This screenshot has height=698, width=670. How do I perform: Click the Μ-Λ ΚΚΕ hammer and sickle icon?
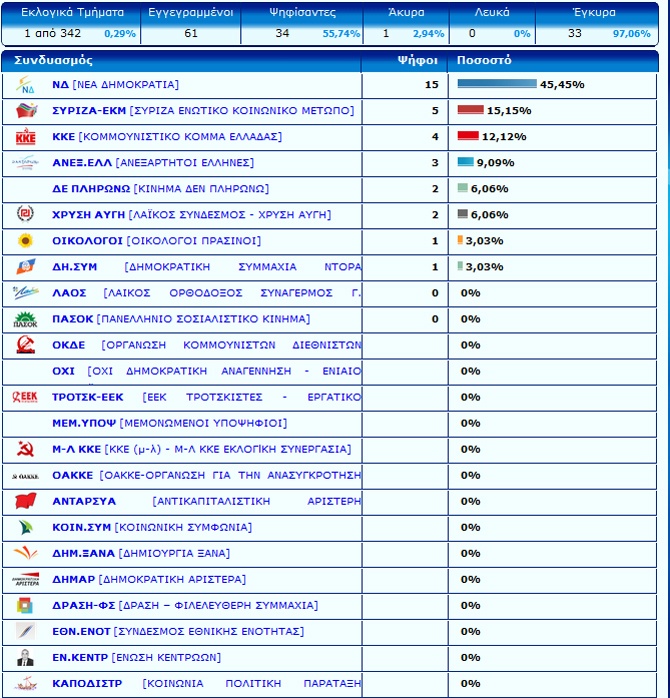click(x=25, y=449)
